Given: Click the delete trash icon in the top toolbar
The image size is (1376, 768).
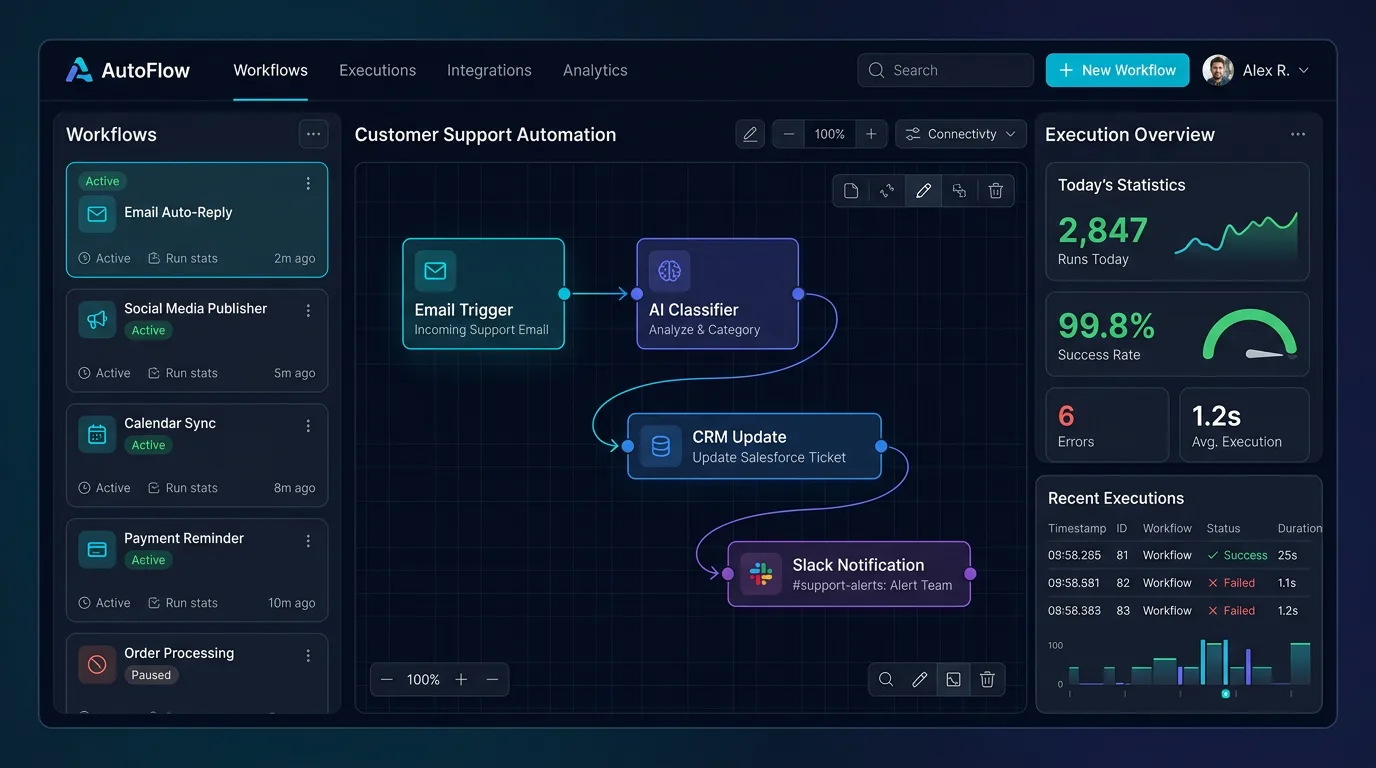Looking at the screenshot, I should (x=995, y=190).
